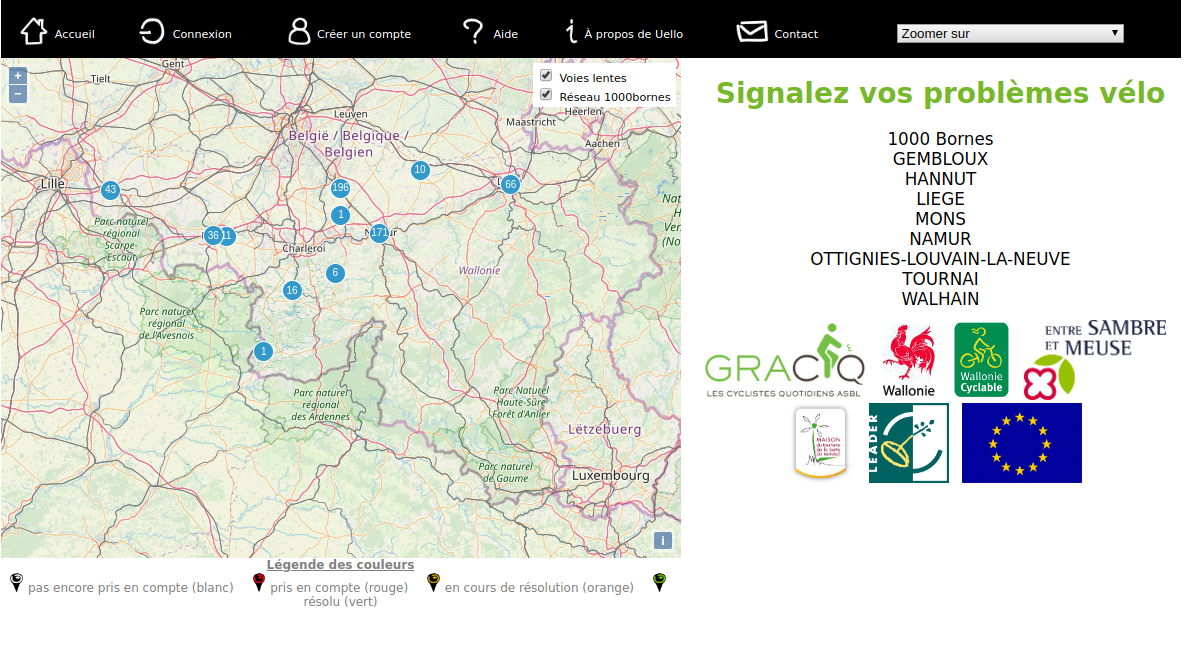Open the GRACQ logo
1186x660 pixels.
[784, 361]
